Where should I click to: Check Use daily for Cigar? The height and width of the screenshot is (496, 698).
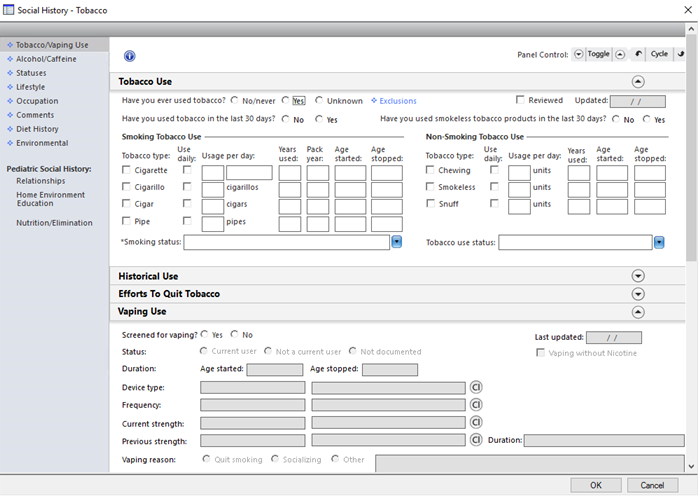187,203
